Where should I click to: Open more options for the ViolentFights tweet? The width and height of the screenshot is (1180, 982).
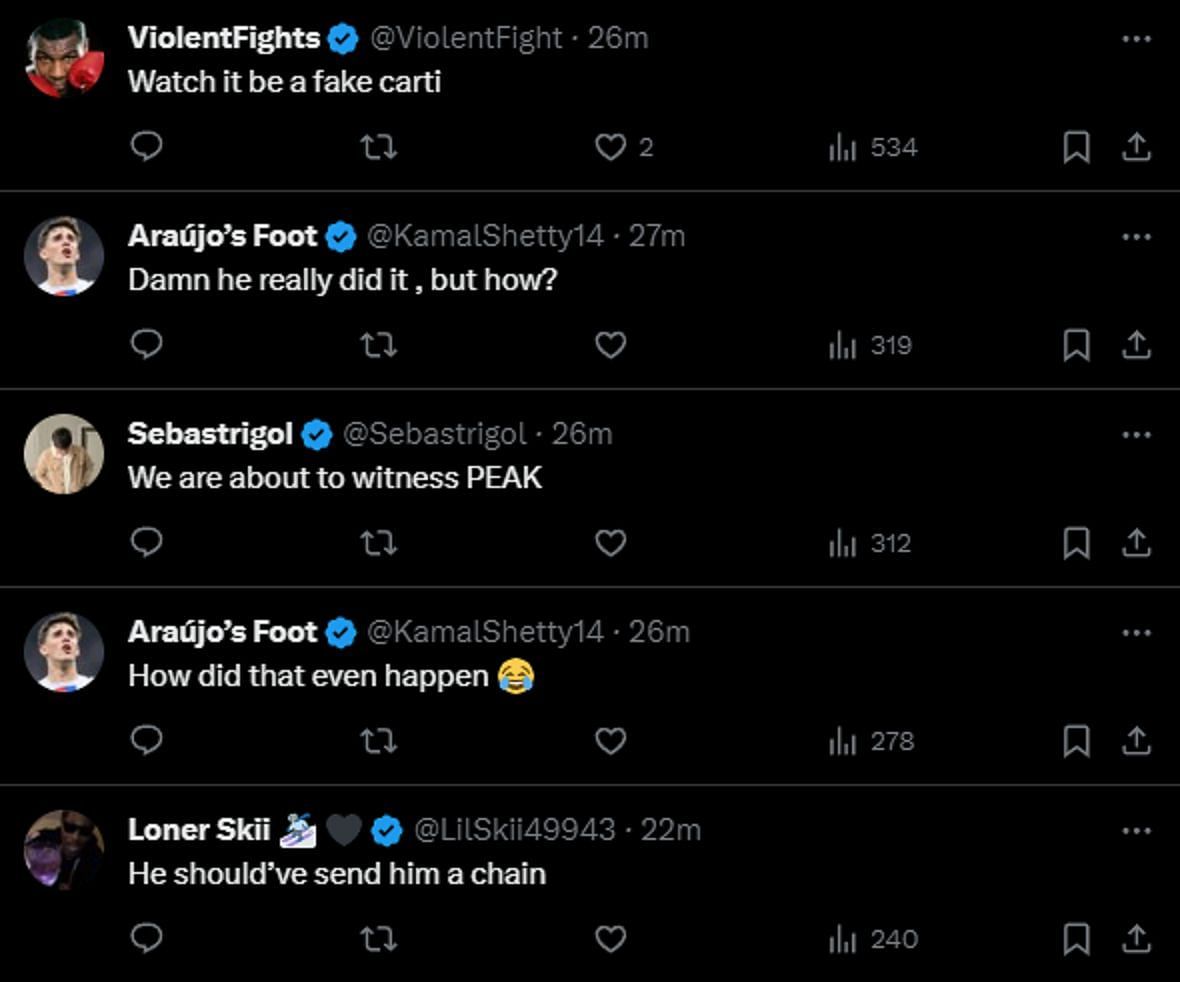click(x=1137, y=39)
